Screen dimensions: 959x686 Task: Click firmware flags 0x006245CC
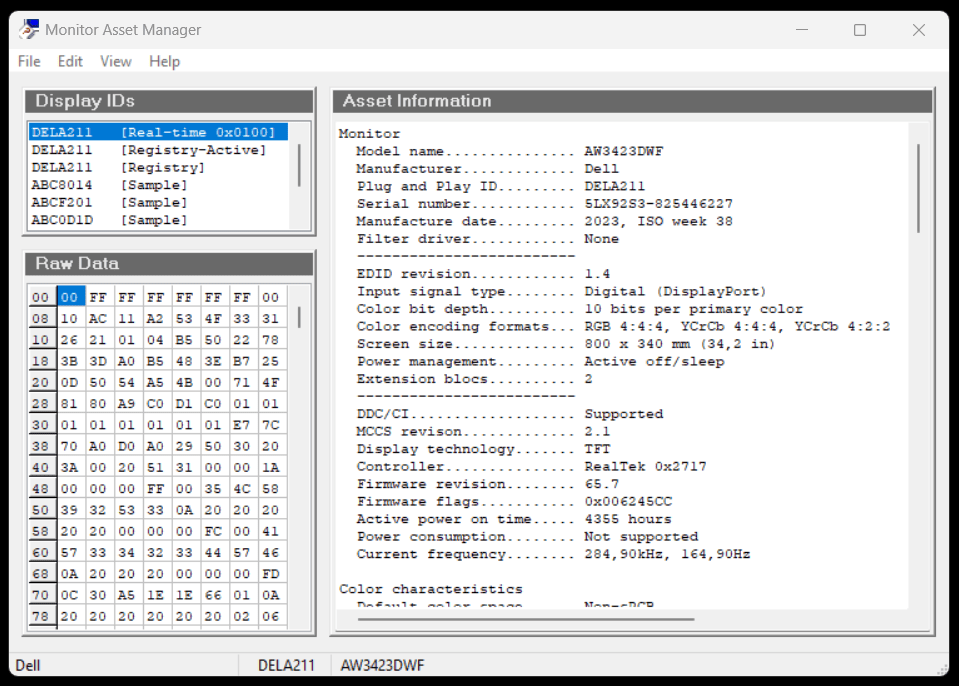[628, 502]
